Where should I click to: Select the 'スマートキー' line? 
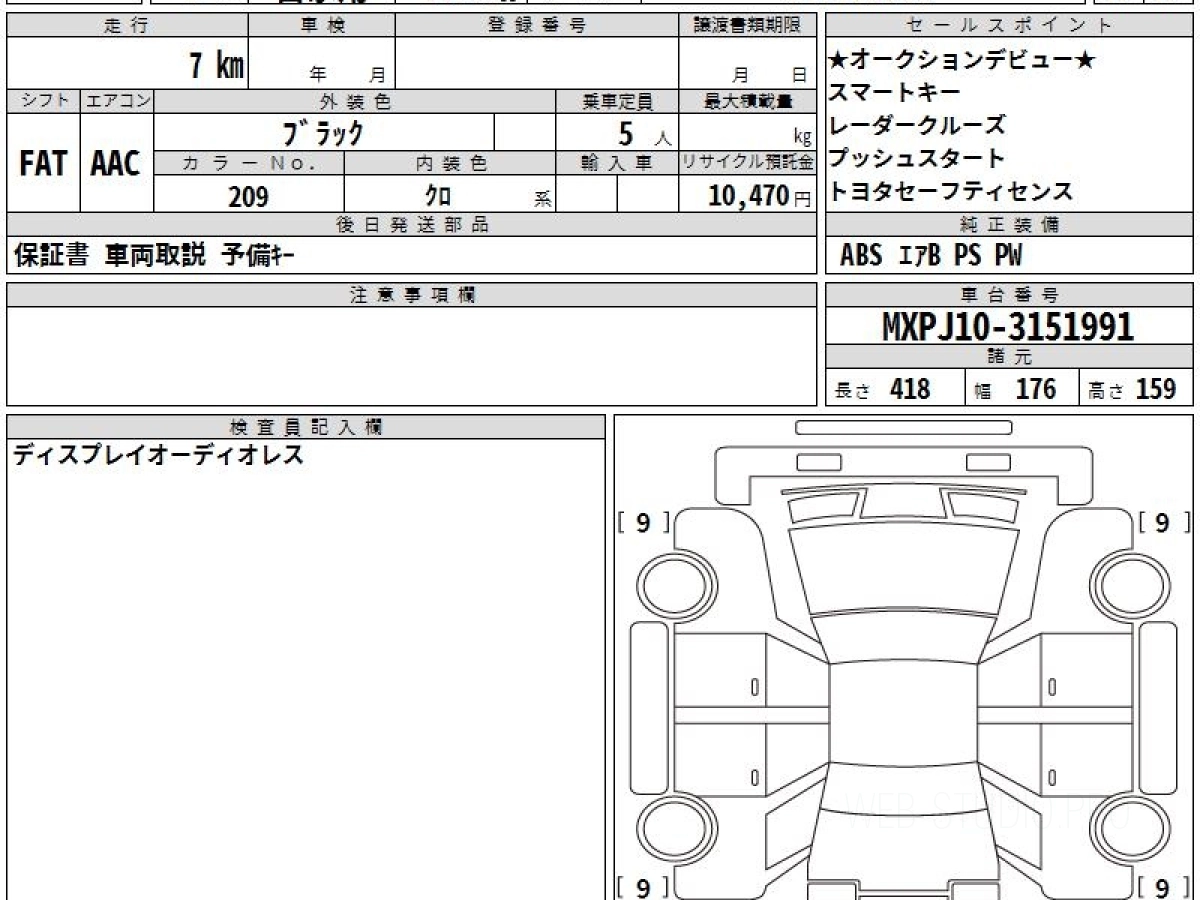click(895, 93)
